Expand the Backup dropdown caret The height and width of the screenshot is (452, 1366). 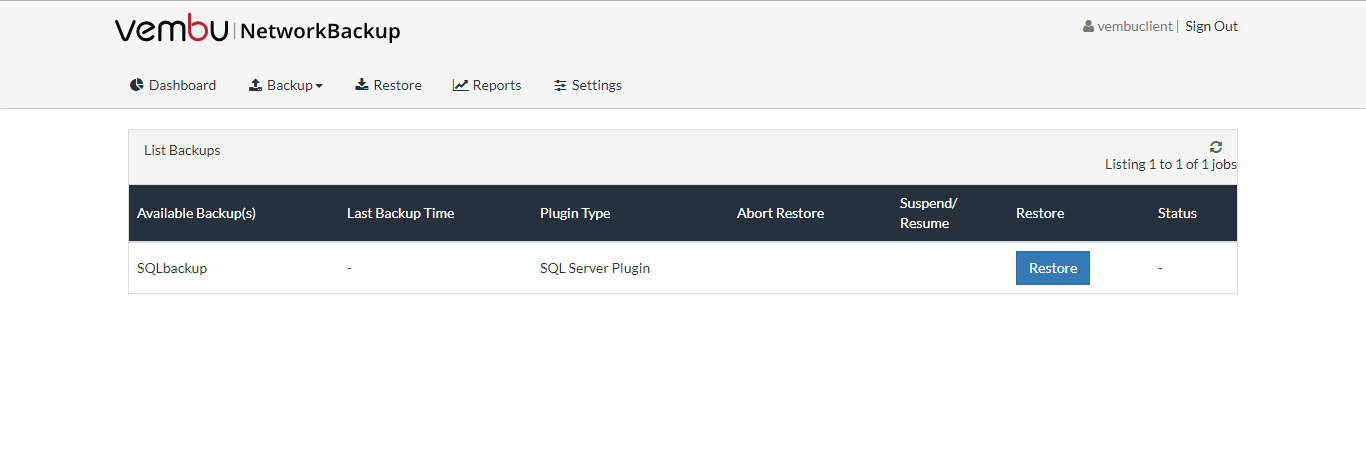[x=319, y=86]
